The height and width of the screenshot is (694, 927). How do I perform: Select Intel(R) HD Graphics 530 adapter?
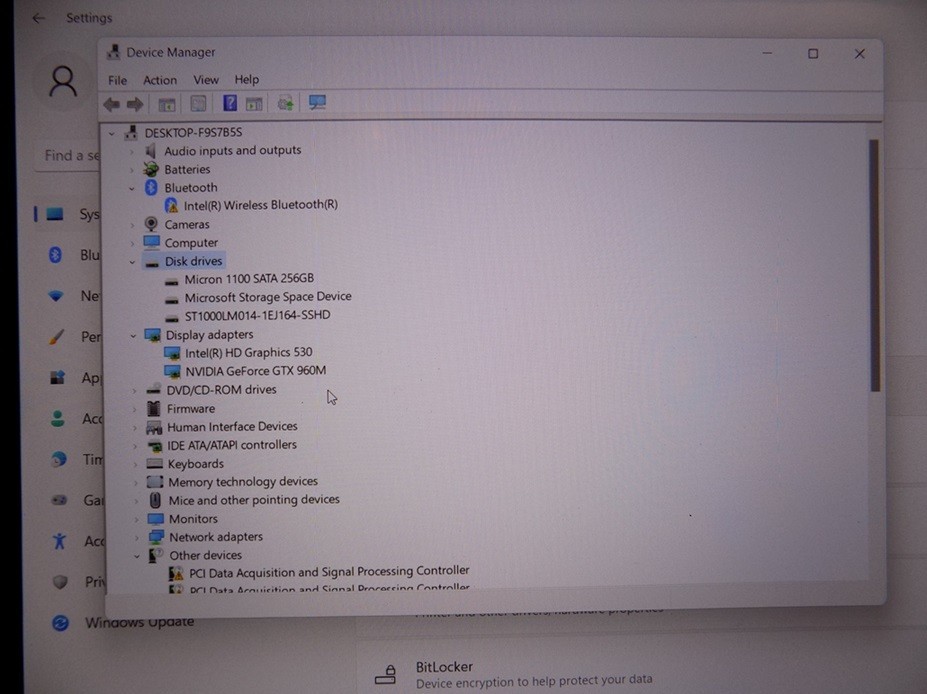(248, 353)
